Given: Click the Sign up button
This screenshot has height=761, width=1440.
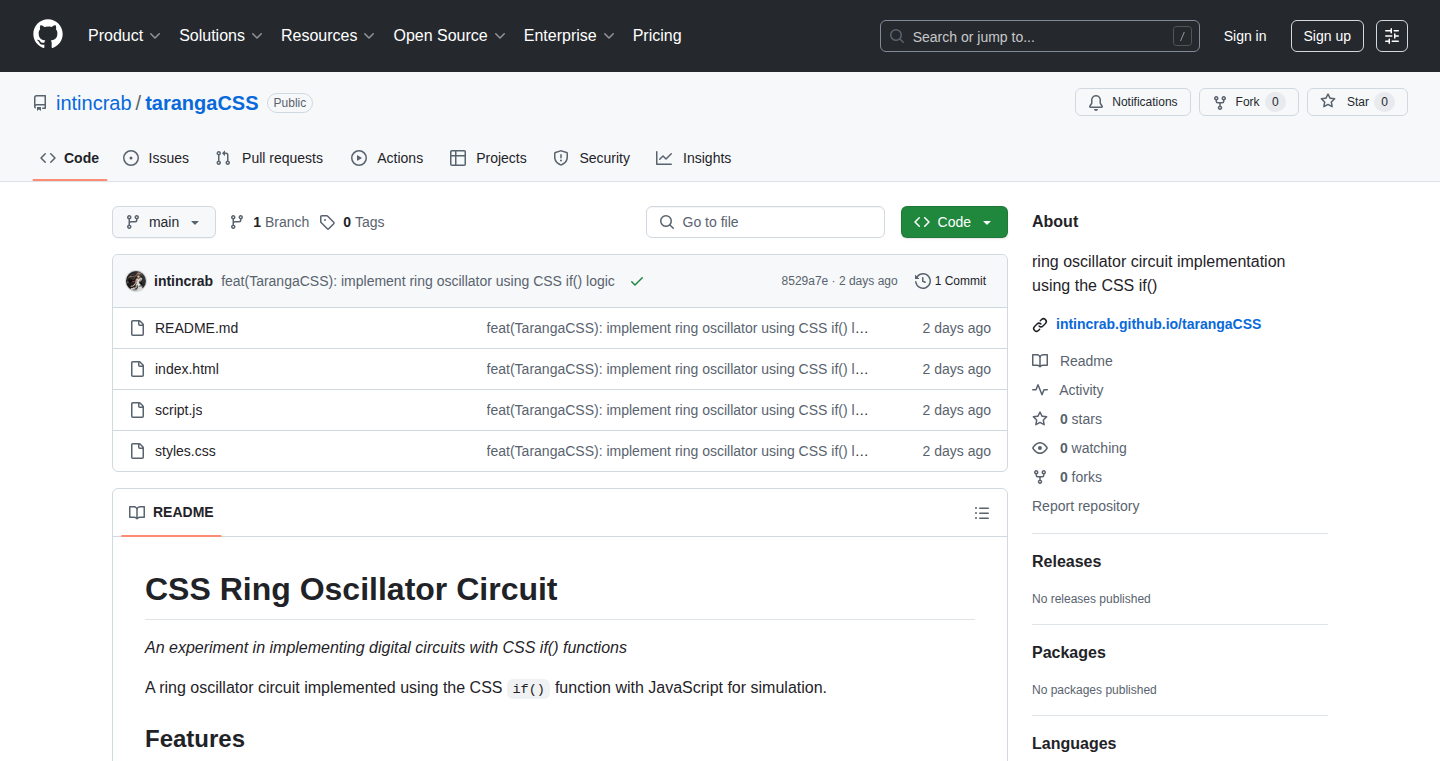Looking at the screenshot, I should click(x=1327, y=36).
